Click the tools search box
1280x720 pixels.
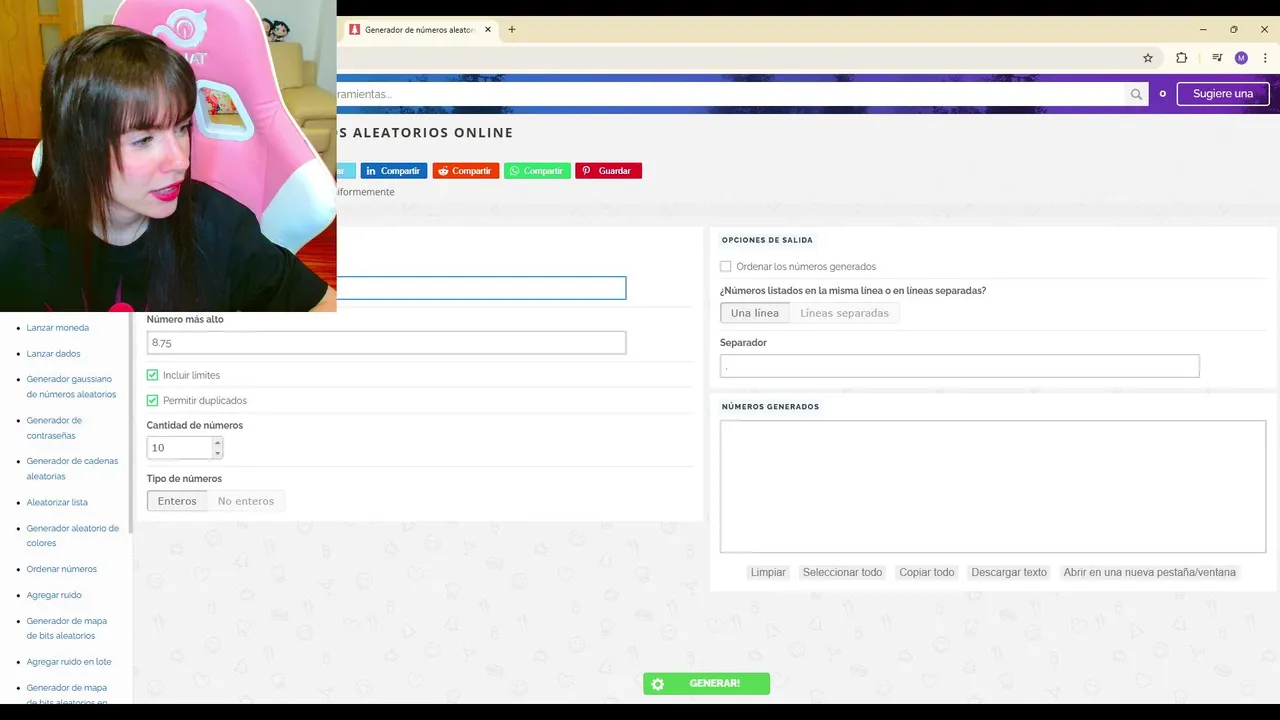coord(731,94)
